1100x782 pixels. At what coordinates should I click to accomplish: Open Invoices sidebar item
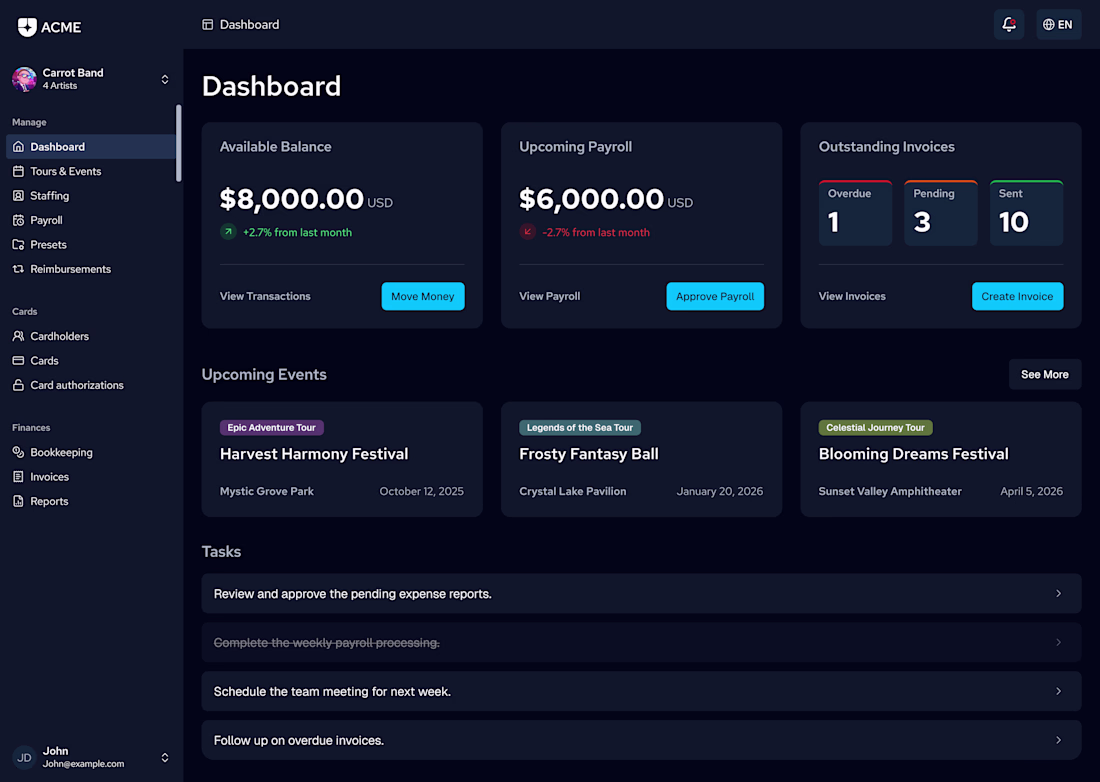point(90,477)
